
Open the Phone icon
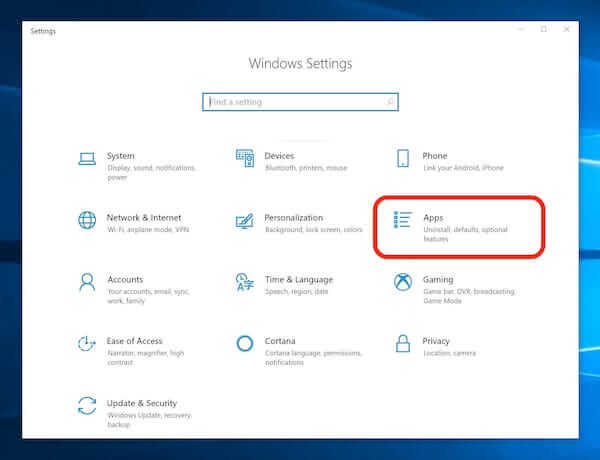click(403, 158)
